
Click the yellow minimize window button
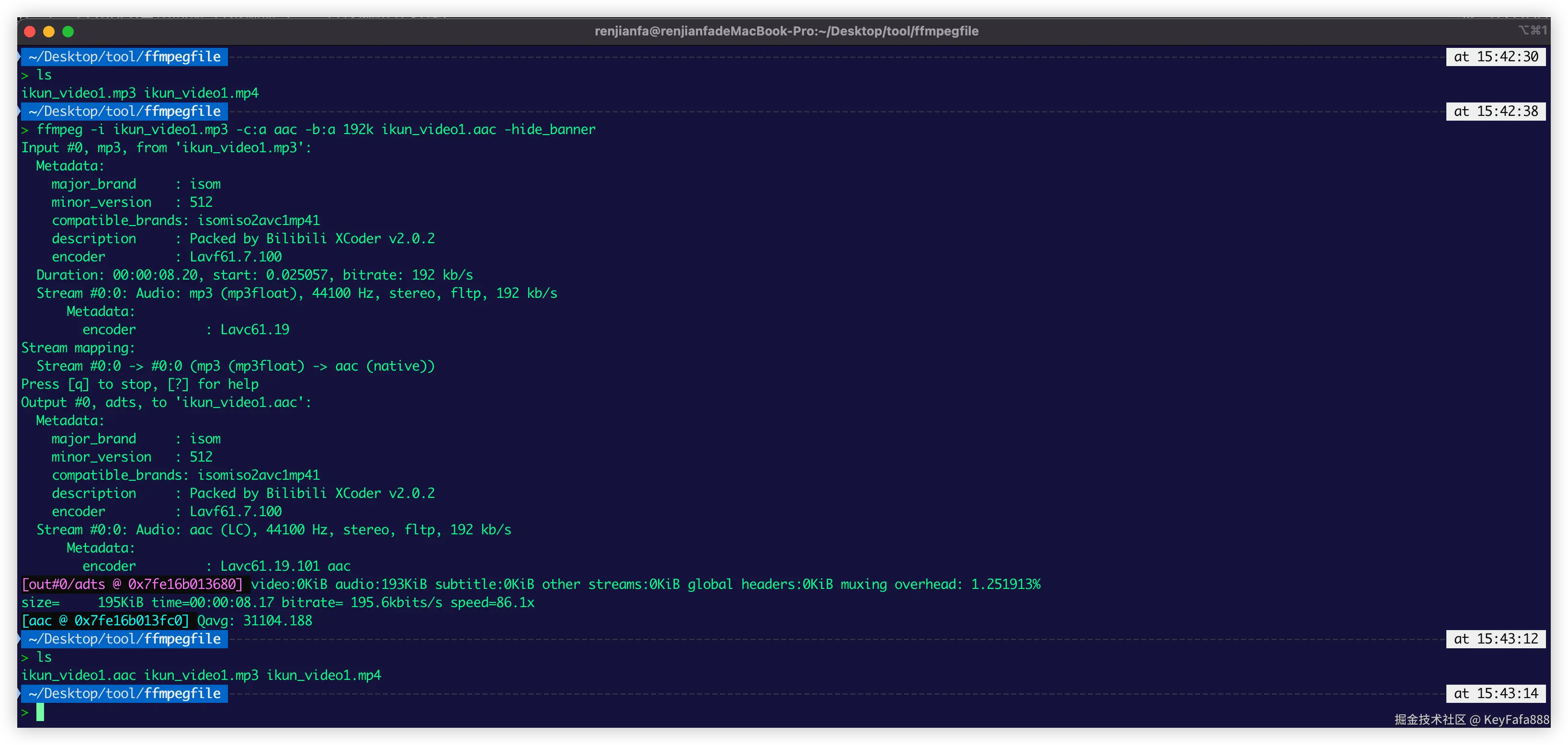pyautogui.click(x=49, y=32)
